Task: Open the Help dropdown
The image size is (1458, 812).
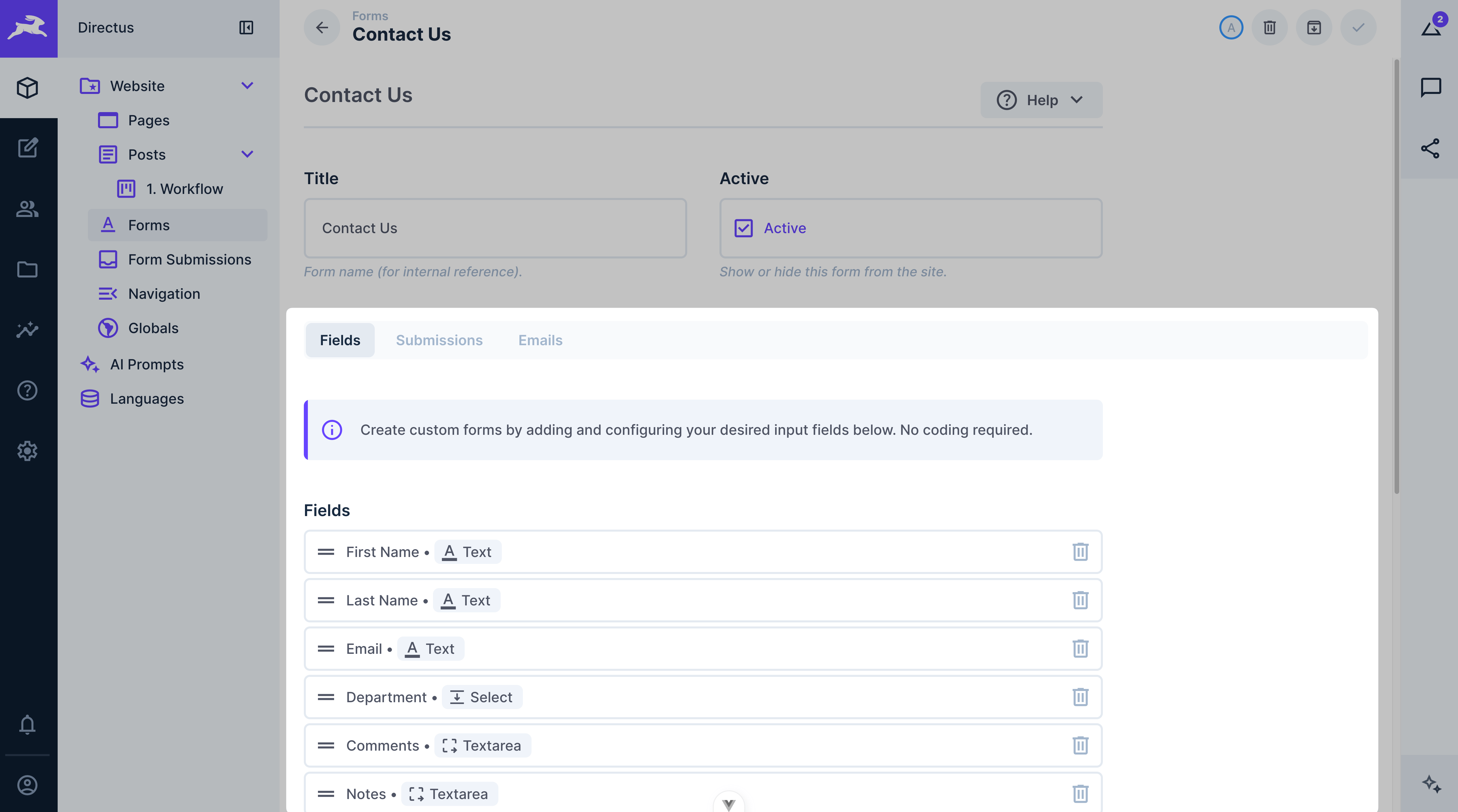Action: point(1041,100)
